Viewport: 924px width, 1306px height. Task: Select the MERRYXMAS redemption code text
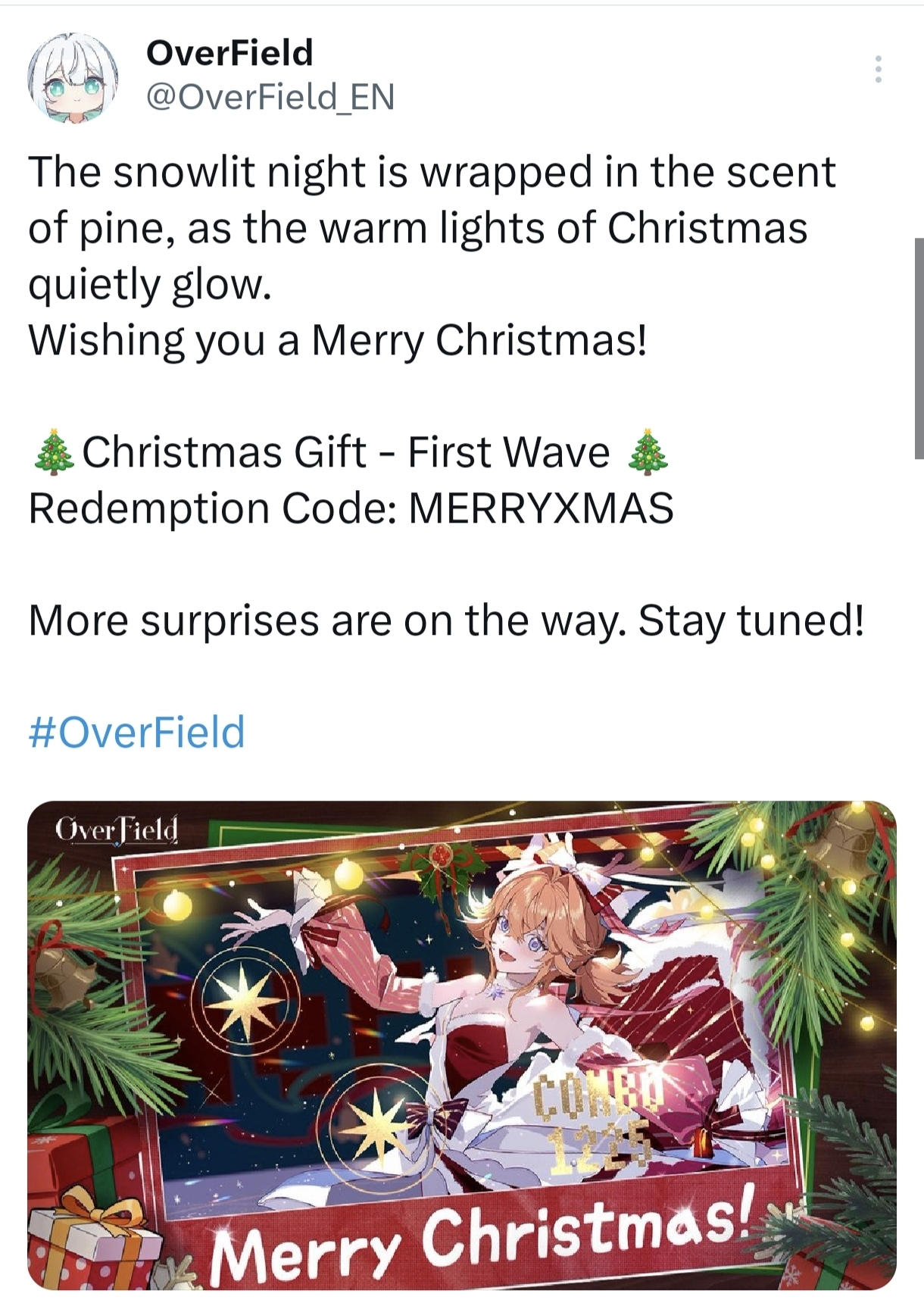[541, 508]
